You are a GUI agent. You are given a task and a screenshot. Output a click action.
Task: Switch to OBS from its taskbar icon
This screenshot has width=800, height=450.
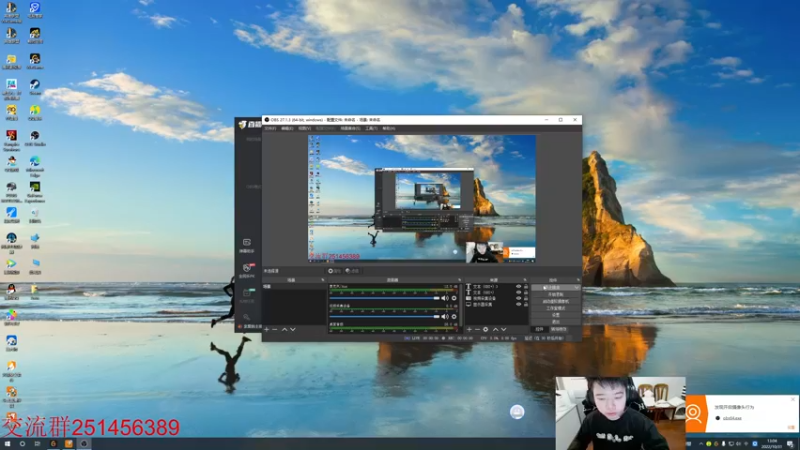(84, 444)
